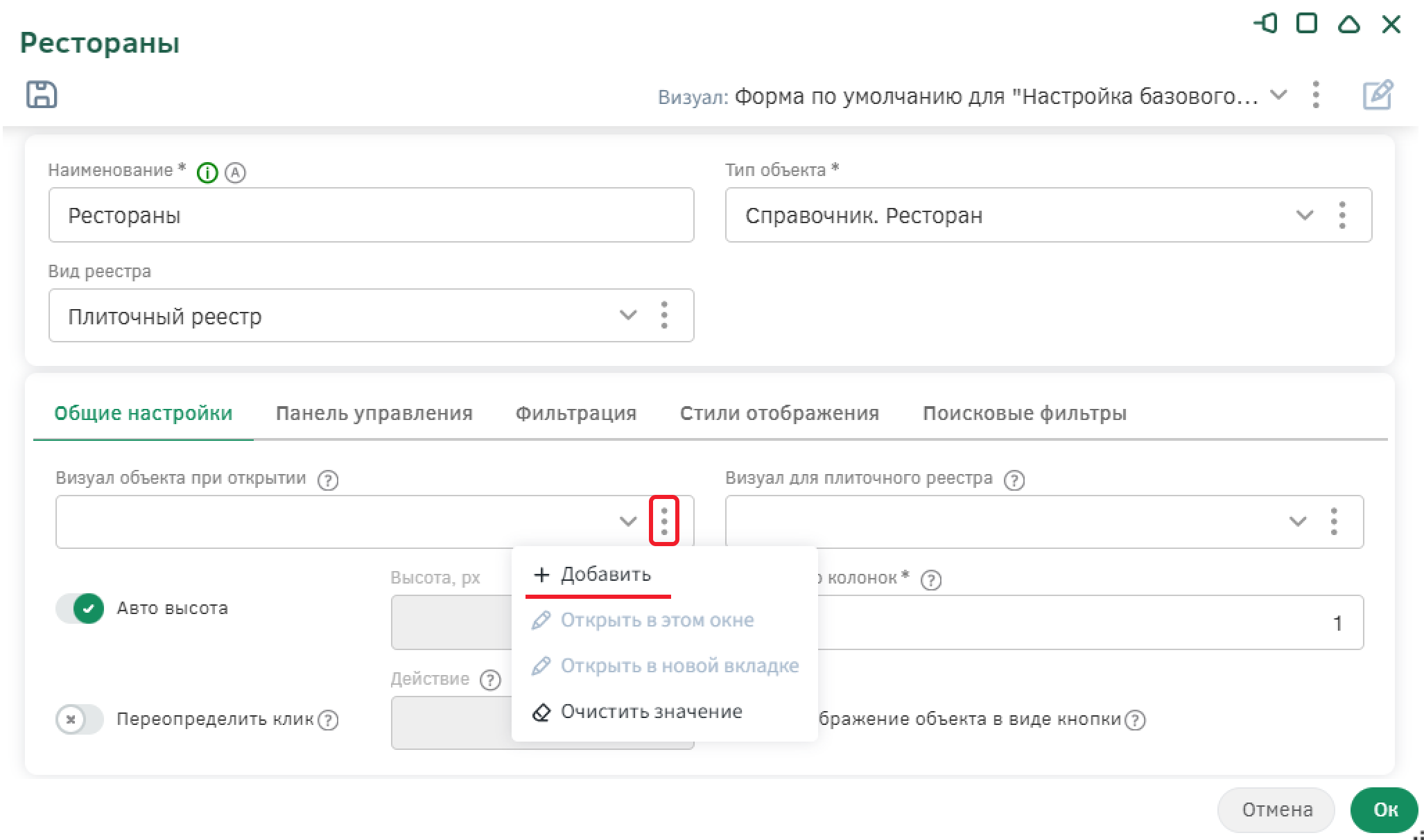Expand the Вид реестра dropdown

click(627, 315)
